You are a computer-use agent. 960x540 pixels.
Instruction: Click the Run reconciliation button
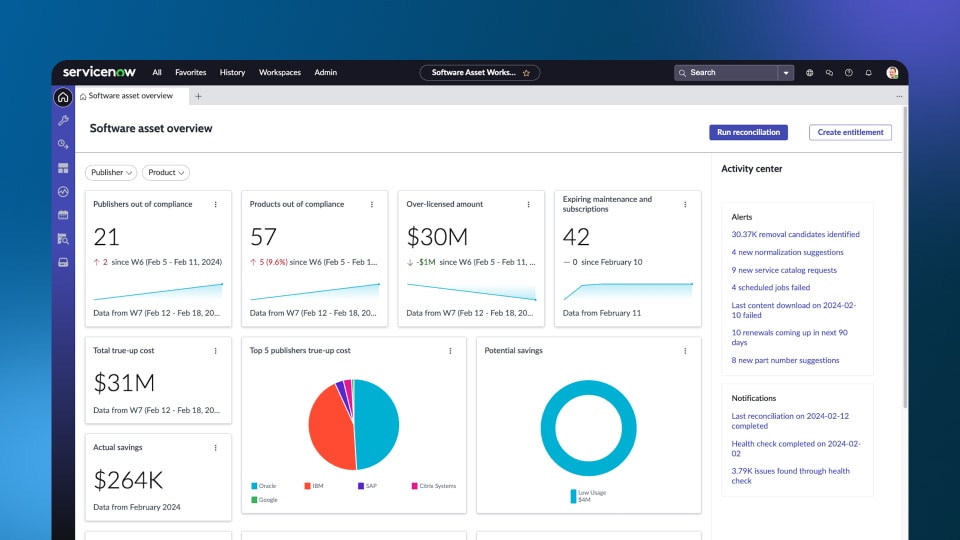point(748,132)
